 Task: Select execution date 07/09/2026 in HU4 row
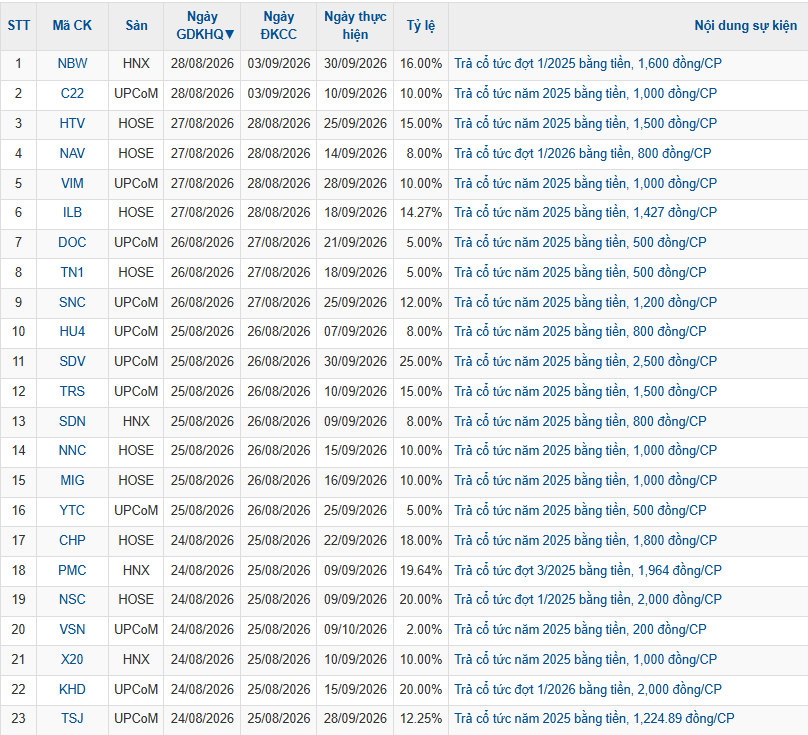[355, 331]
